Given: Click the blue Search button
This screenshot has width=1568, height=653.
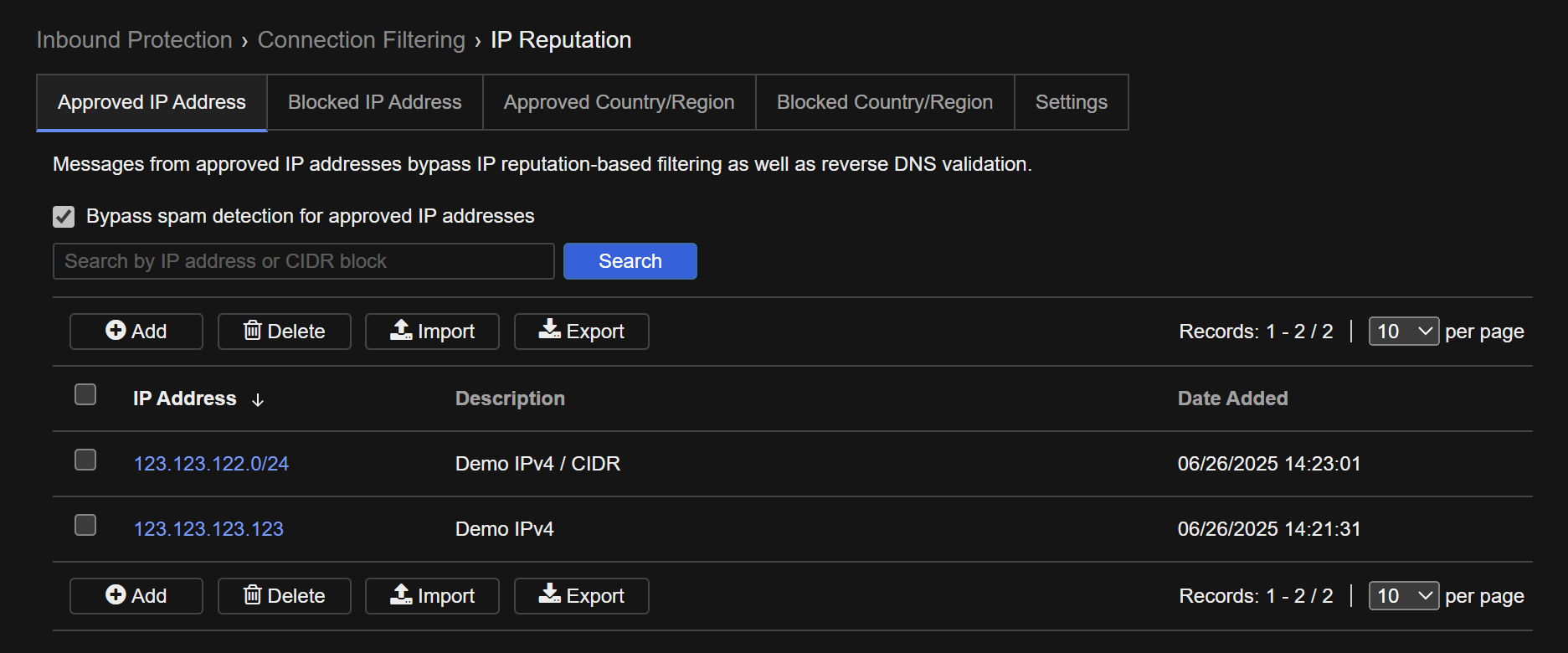Looking at the screenshot, I should point(630,261).
